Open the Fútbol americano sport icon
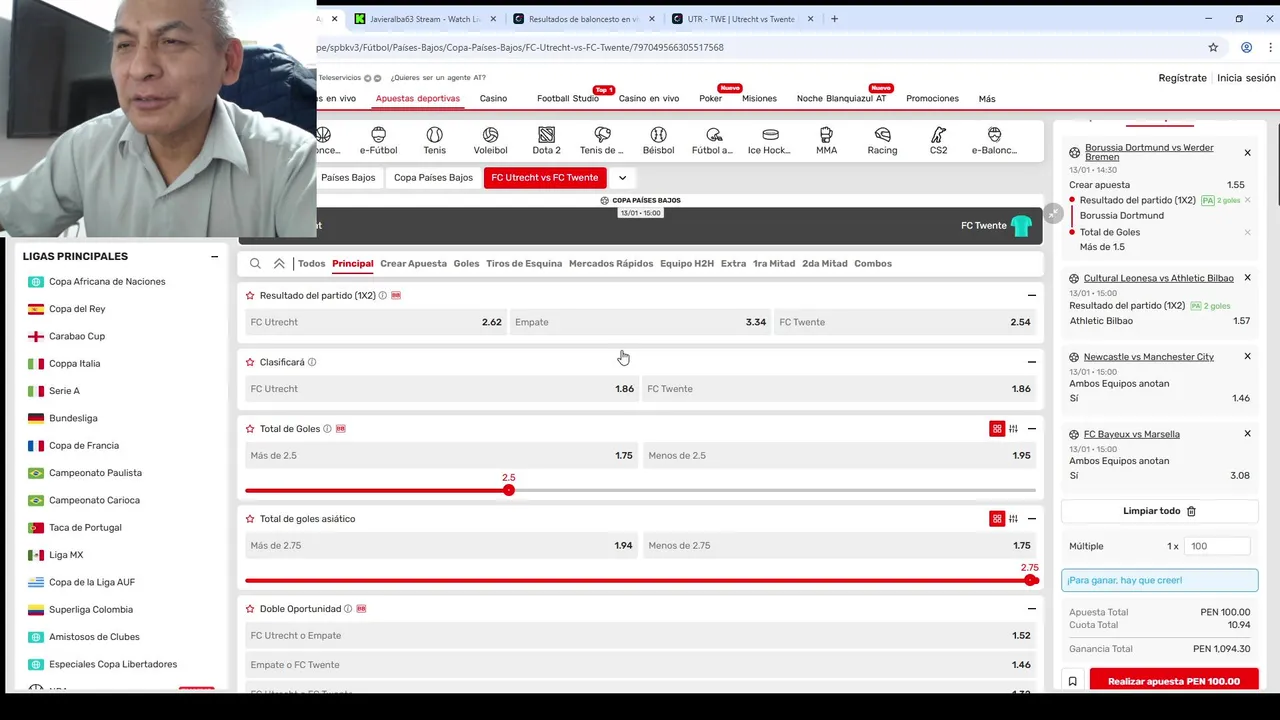This screenshot has width=1280, height=720. click(x=713, y=141)
